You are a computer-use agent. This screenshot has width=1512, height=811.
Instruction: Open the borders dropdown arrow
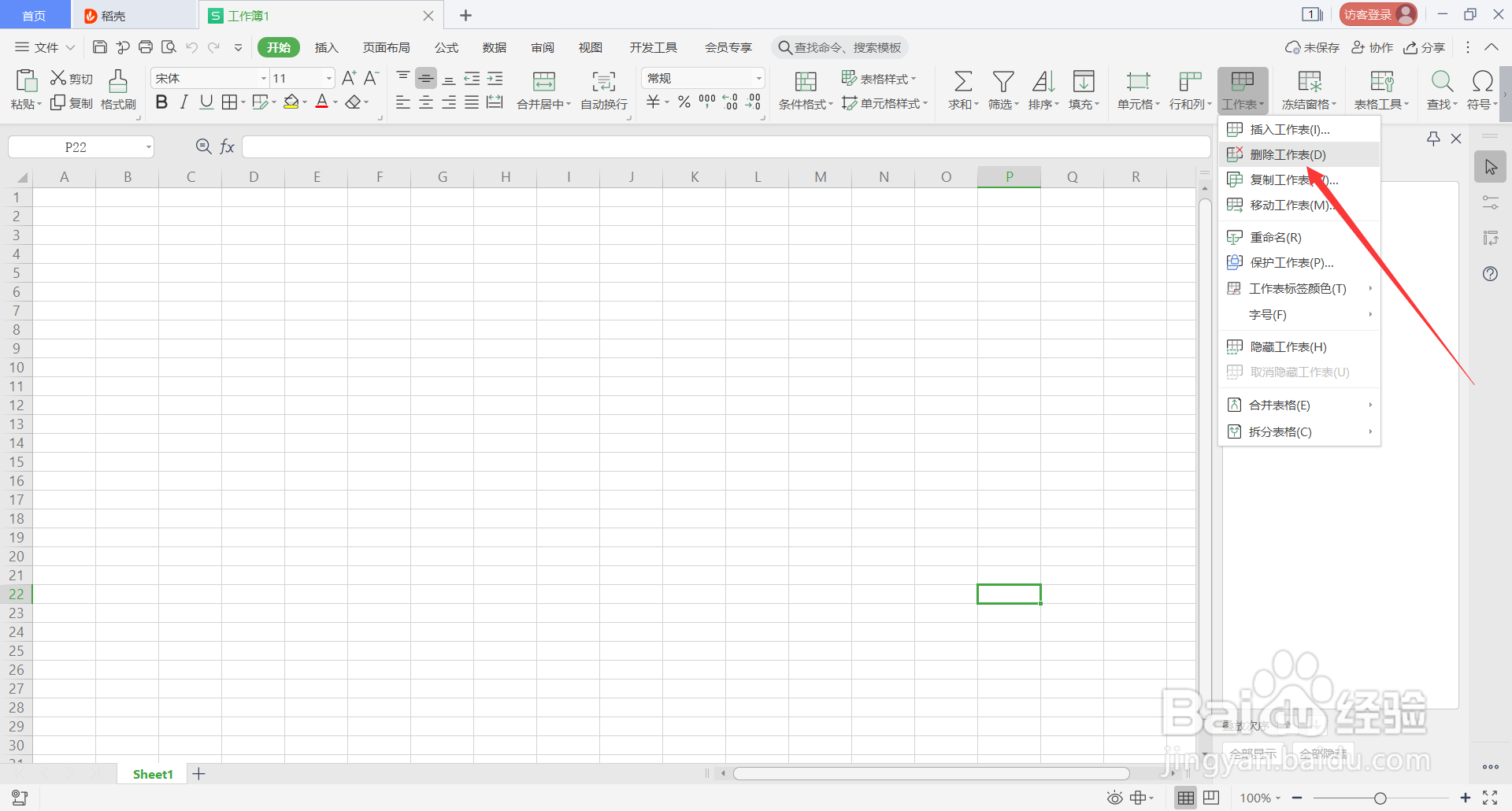[243, 102]
